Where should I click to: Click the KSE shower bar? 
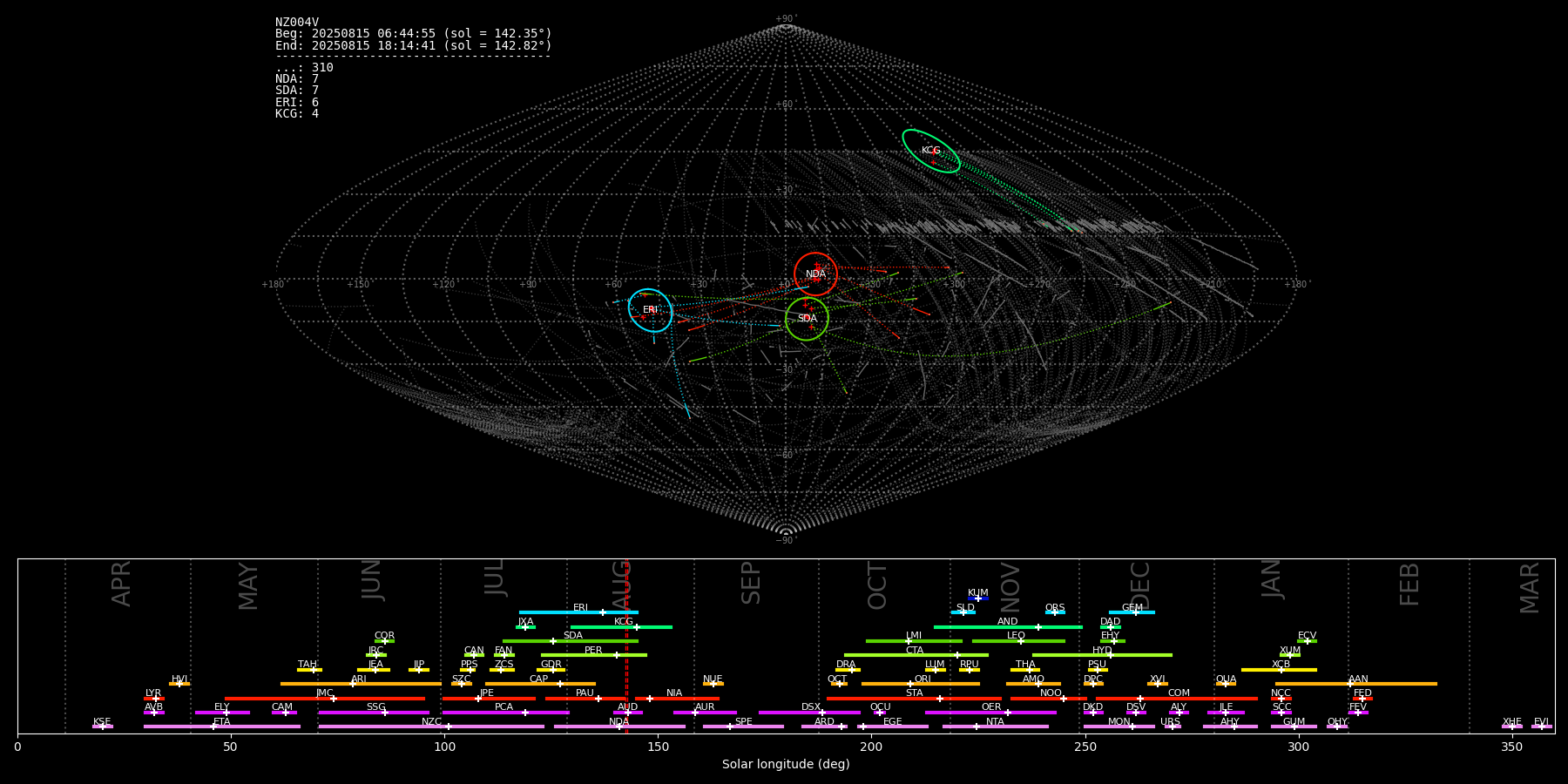point(102,727)
